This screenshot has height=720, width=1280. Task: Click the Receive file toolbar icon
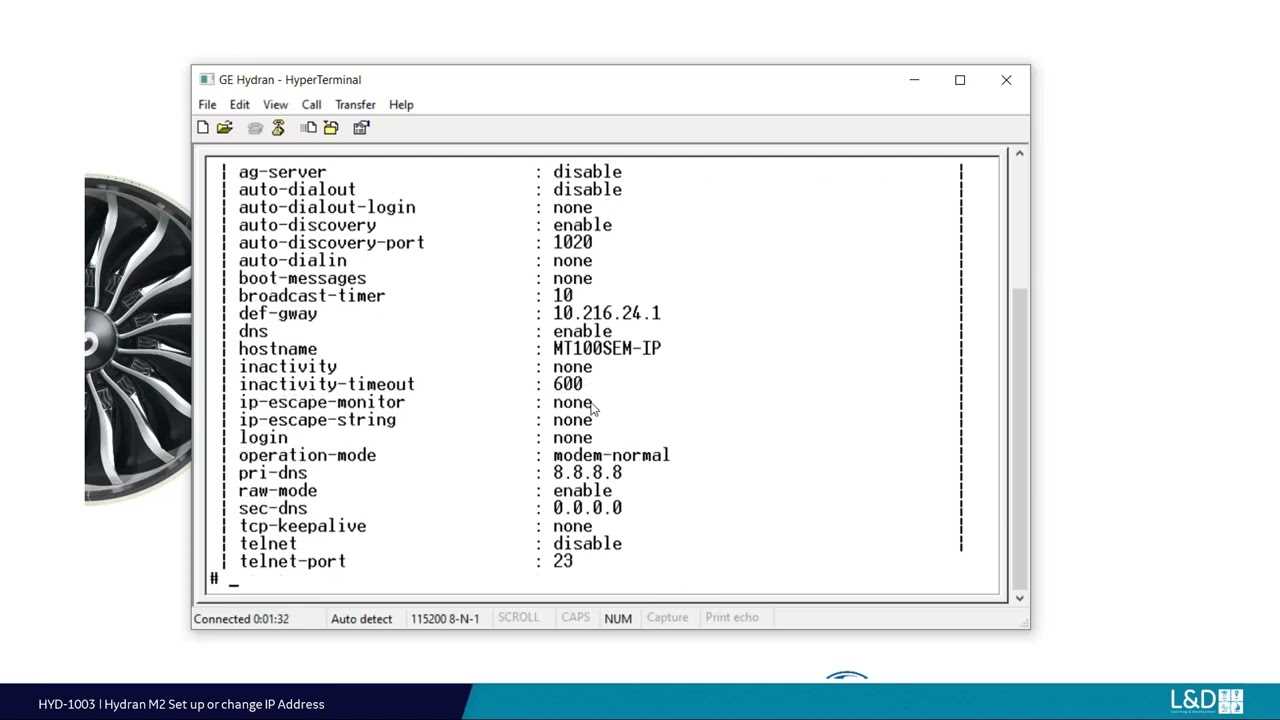click(x=331, y=128)
